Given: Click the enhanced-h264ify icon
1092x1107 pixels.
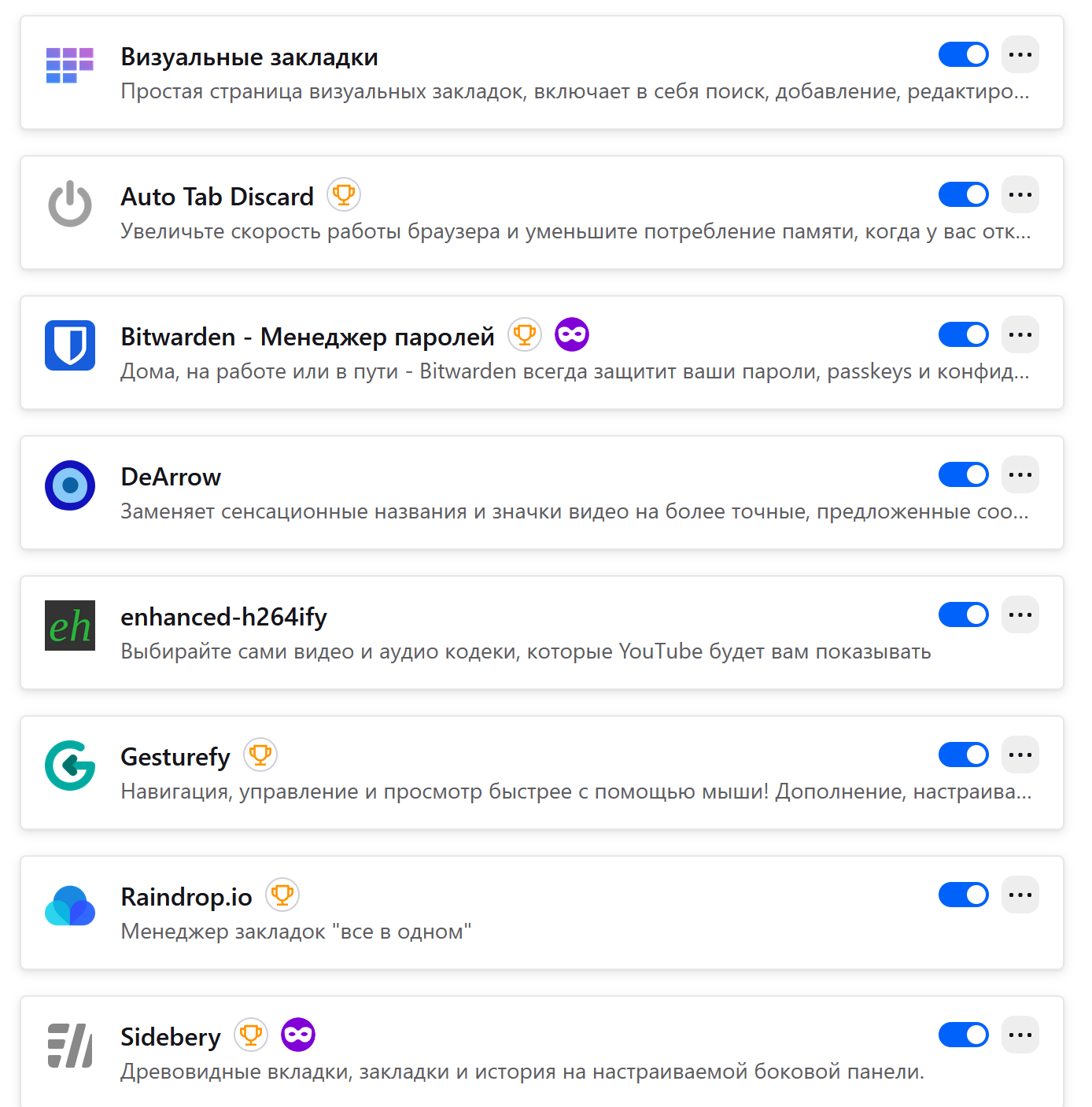Looking at the screenshot, I should click(x=69, y=625).
